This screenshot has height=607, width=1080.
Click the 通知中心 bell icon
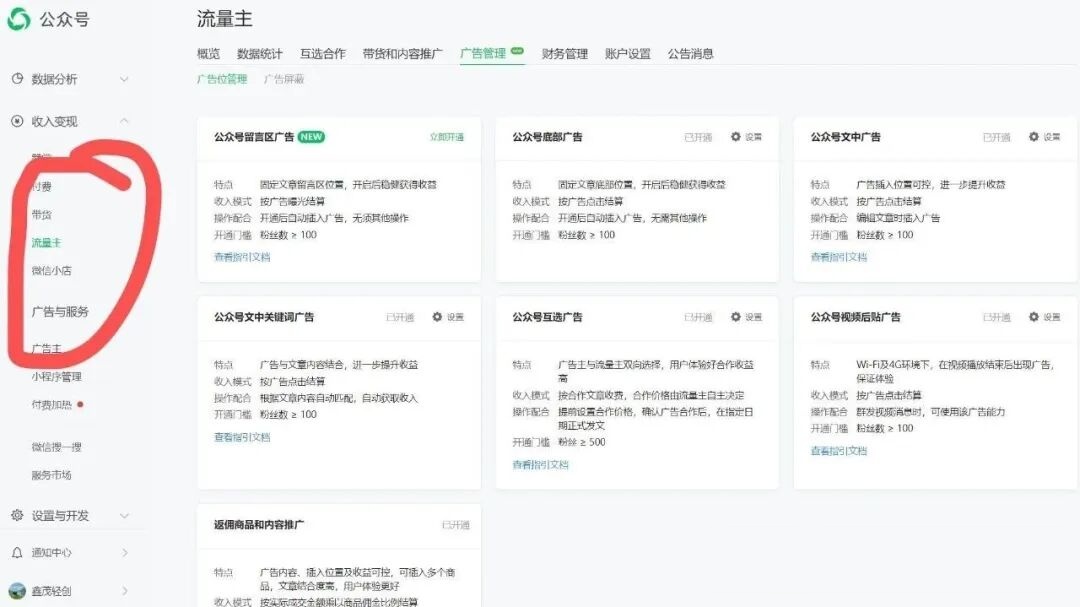(17, 553)
